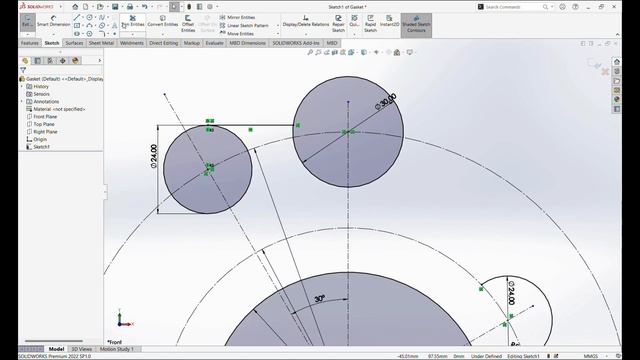Select the Line sketch tool

[x=77, y=18]
